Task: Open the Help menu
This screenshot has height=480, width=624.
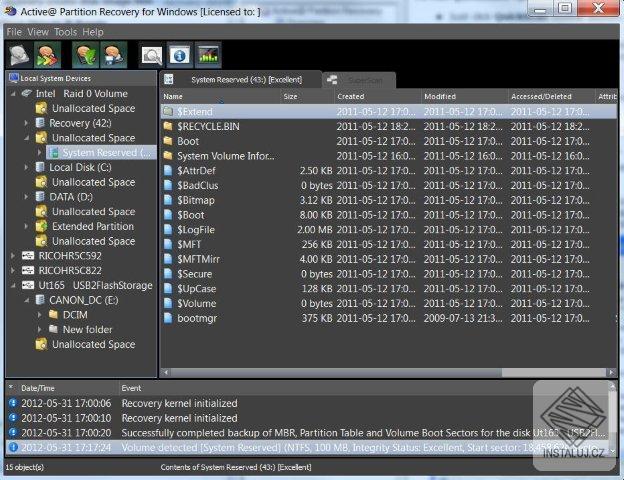Action: (x=93, y=32)
